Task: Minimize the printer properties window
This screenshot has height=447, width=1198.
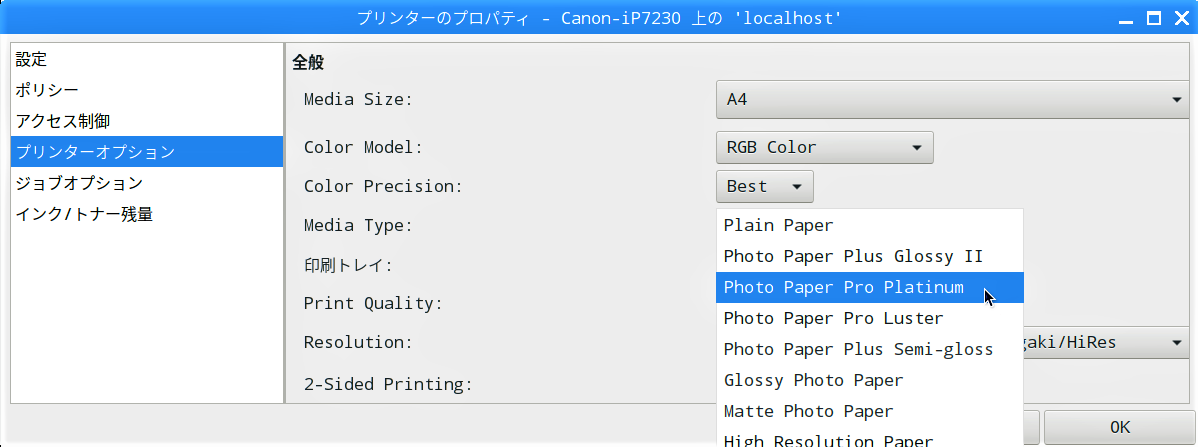Action: click(1125, 18)
